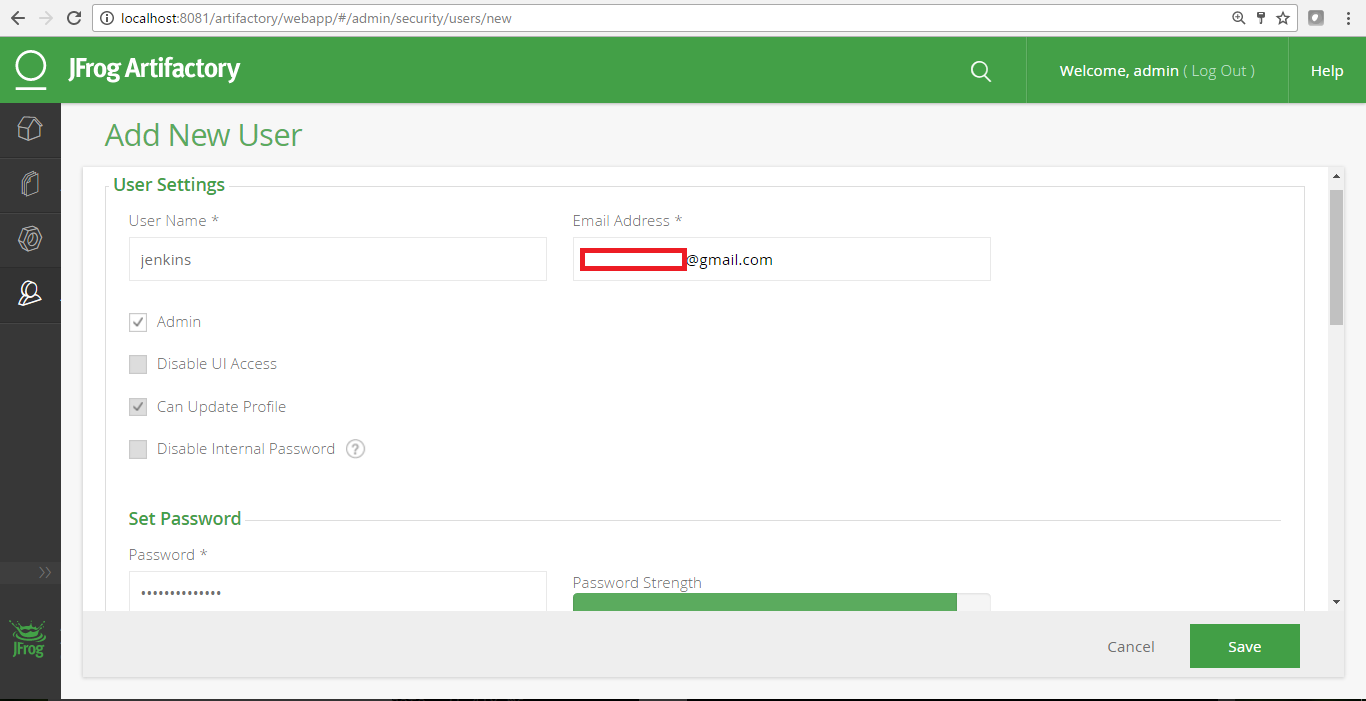Click the JFrog Artifactory circle logo

pyautogui.click(x=31, y=69)
